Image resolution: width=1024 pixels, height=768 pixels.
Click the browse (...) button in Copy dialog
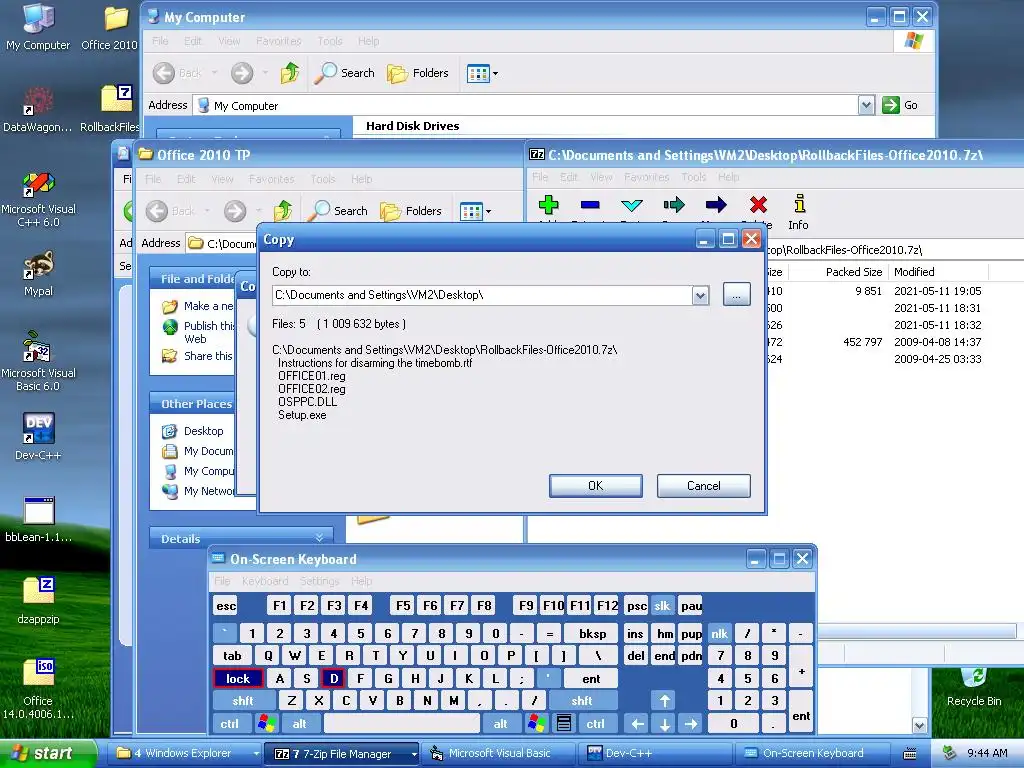(736, 295)
